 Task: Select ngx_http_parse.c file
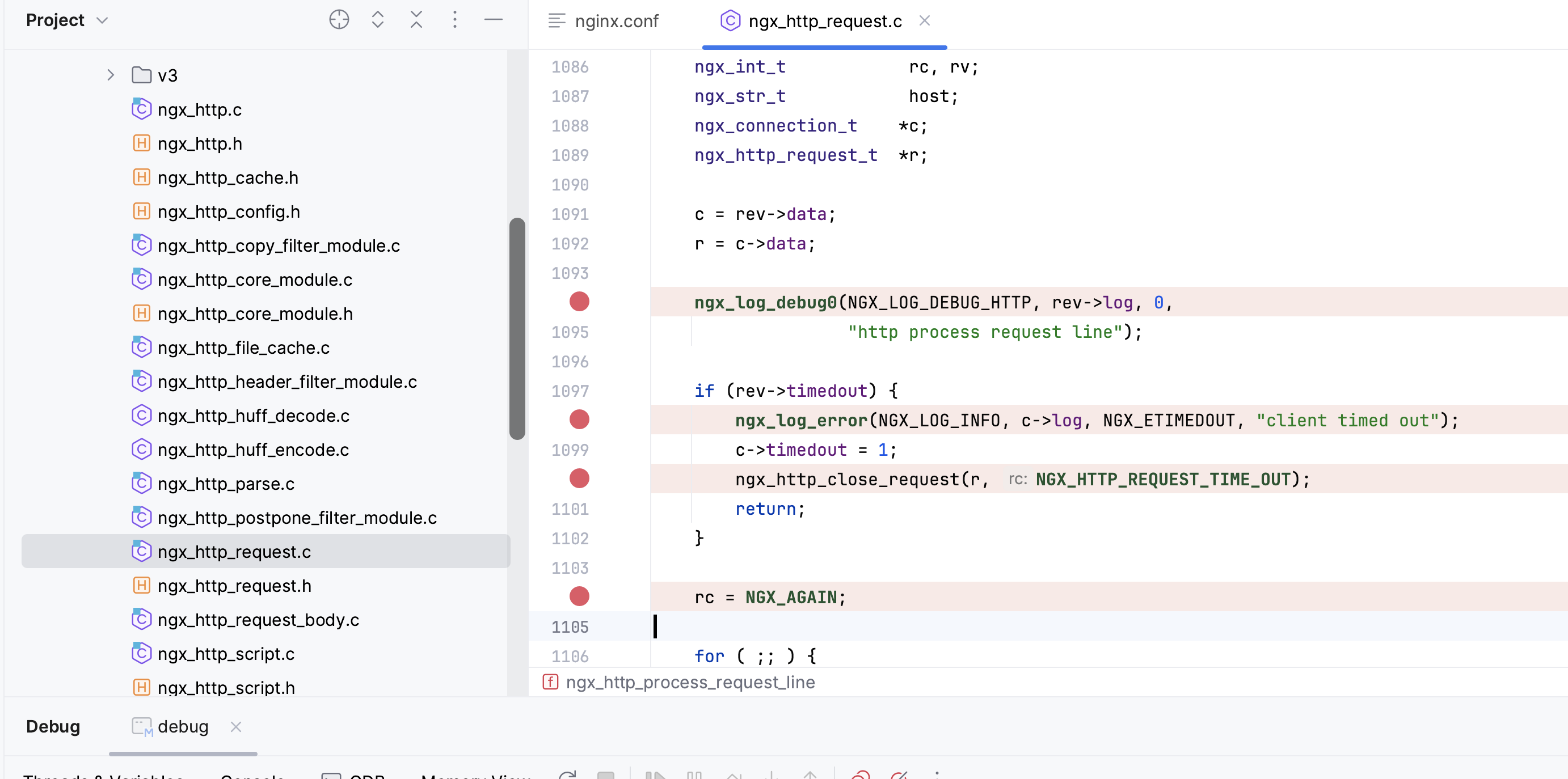tap(226, 484)
